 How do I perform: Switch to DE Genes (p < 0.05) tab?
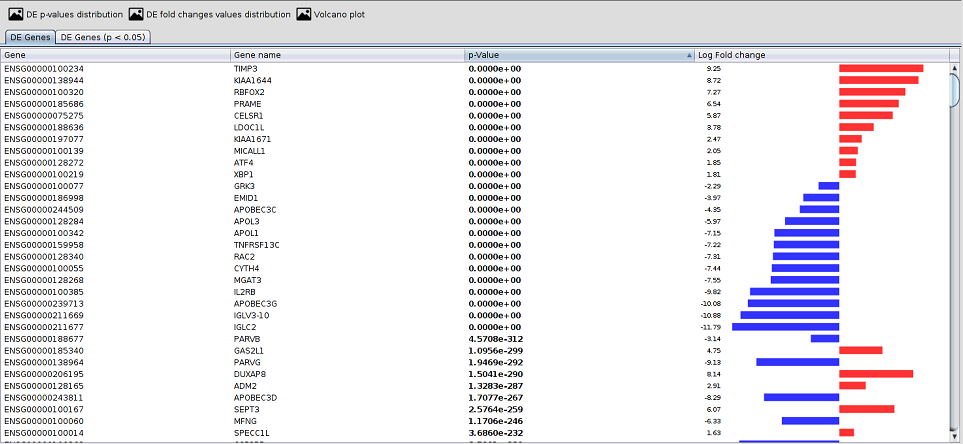pyautogui.click(x=103, y=37)
